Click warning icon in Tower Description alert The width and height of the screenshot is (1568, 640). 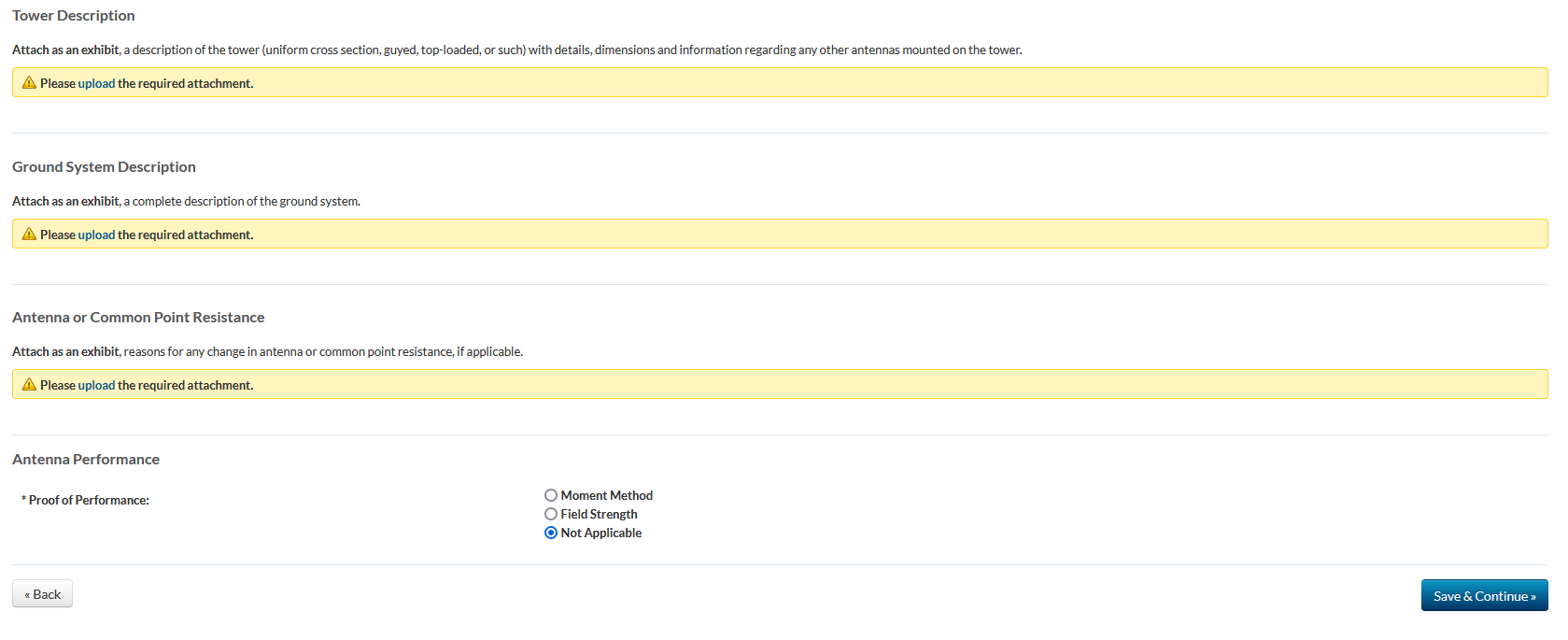pyautogui.click(x=29, y=83)
